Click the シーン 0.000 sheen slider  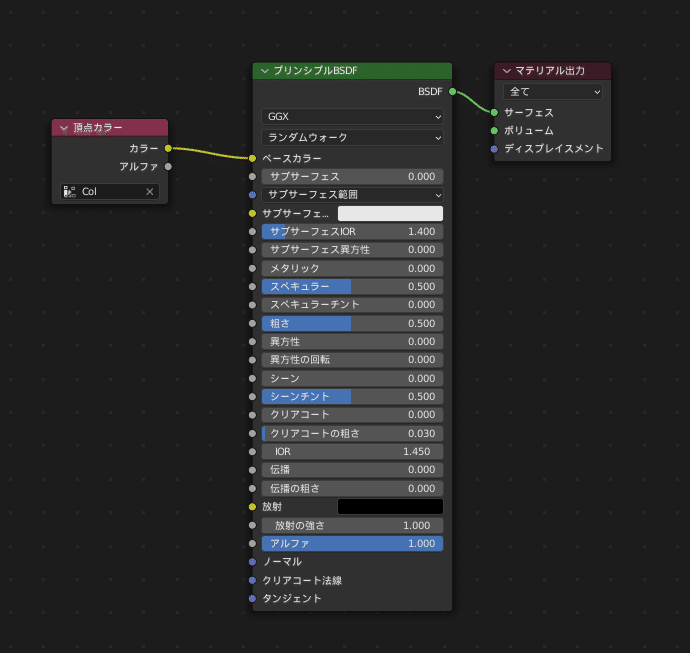(352, 378)
